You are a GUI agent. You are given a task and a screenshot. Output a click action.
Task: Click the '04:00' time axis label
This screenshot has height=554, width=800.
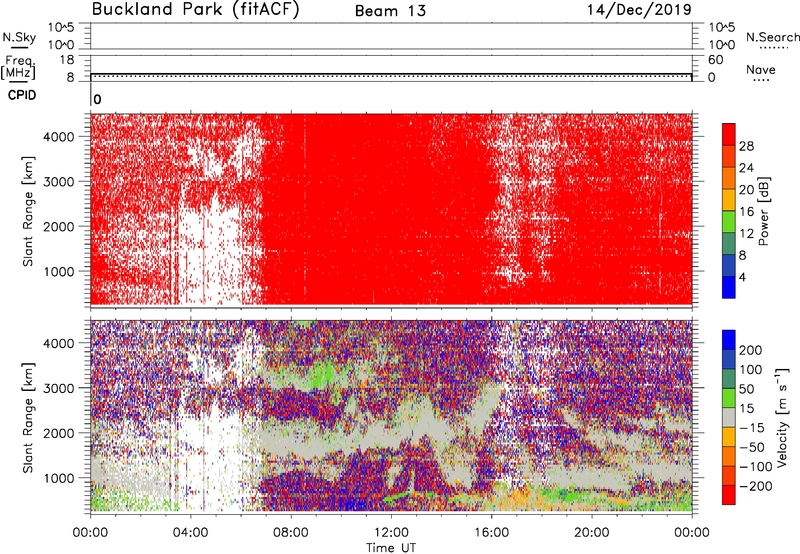pyautogui.click(x=191, y=533)
